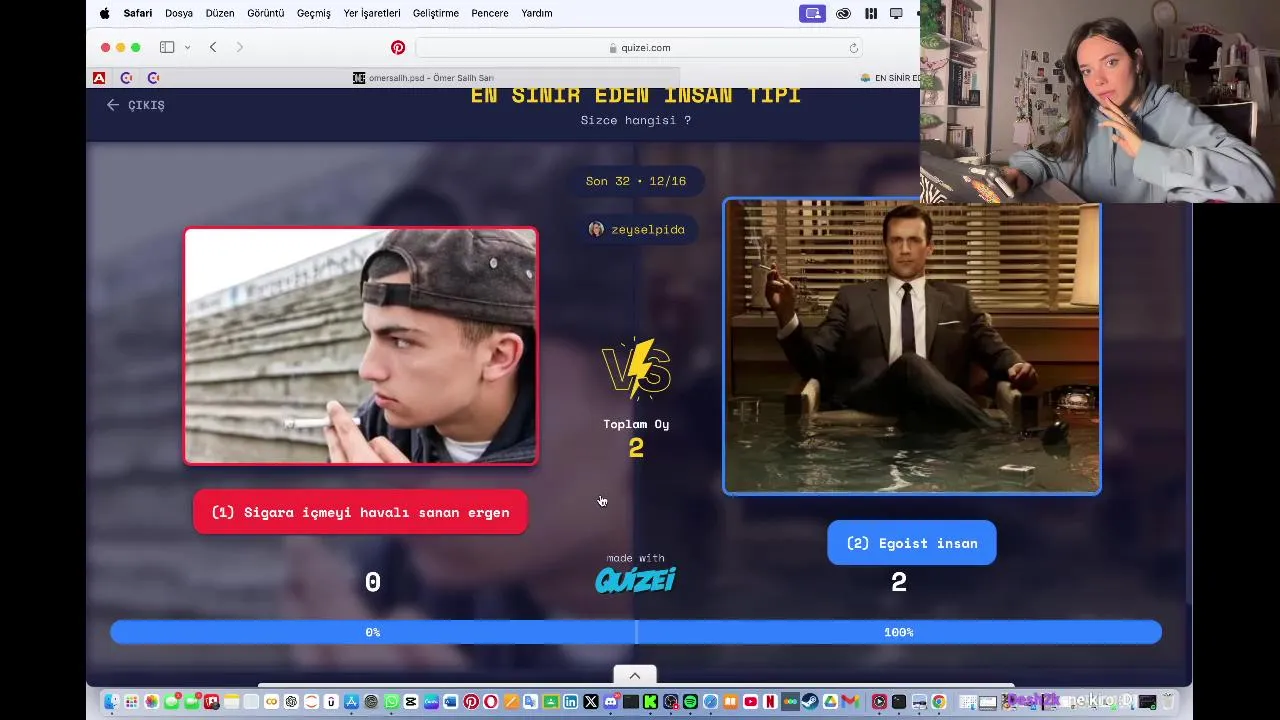
Task: Open LinkedIn from the Dock
Action: 570,702
